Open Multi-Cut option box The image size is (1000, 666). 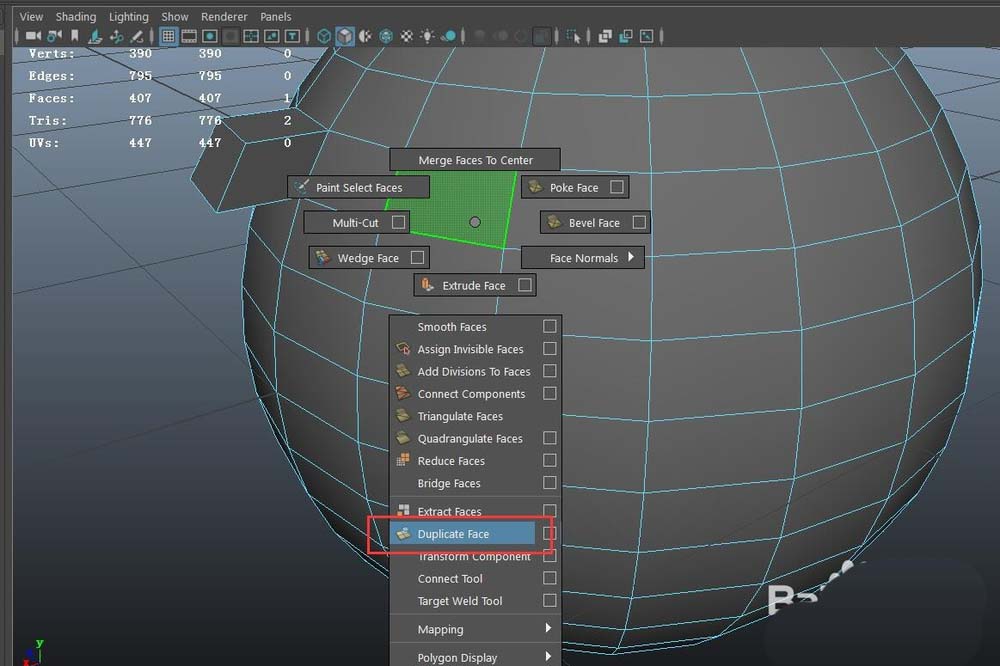tap(399, 222)
